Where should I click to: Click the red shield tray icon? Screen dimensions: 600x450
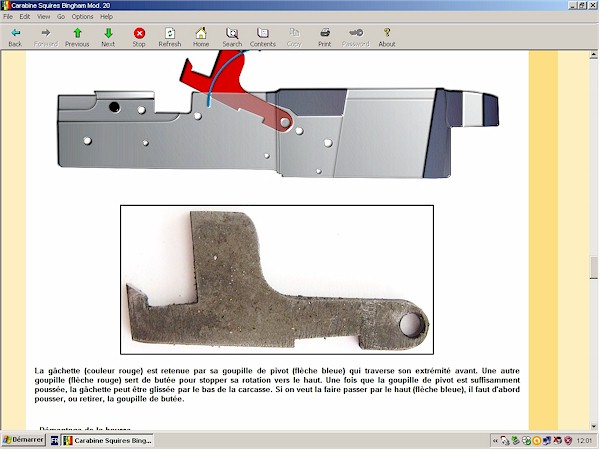568,441
